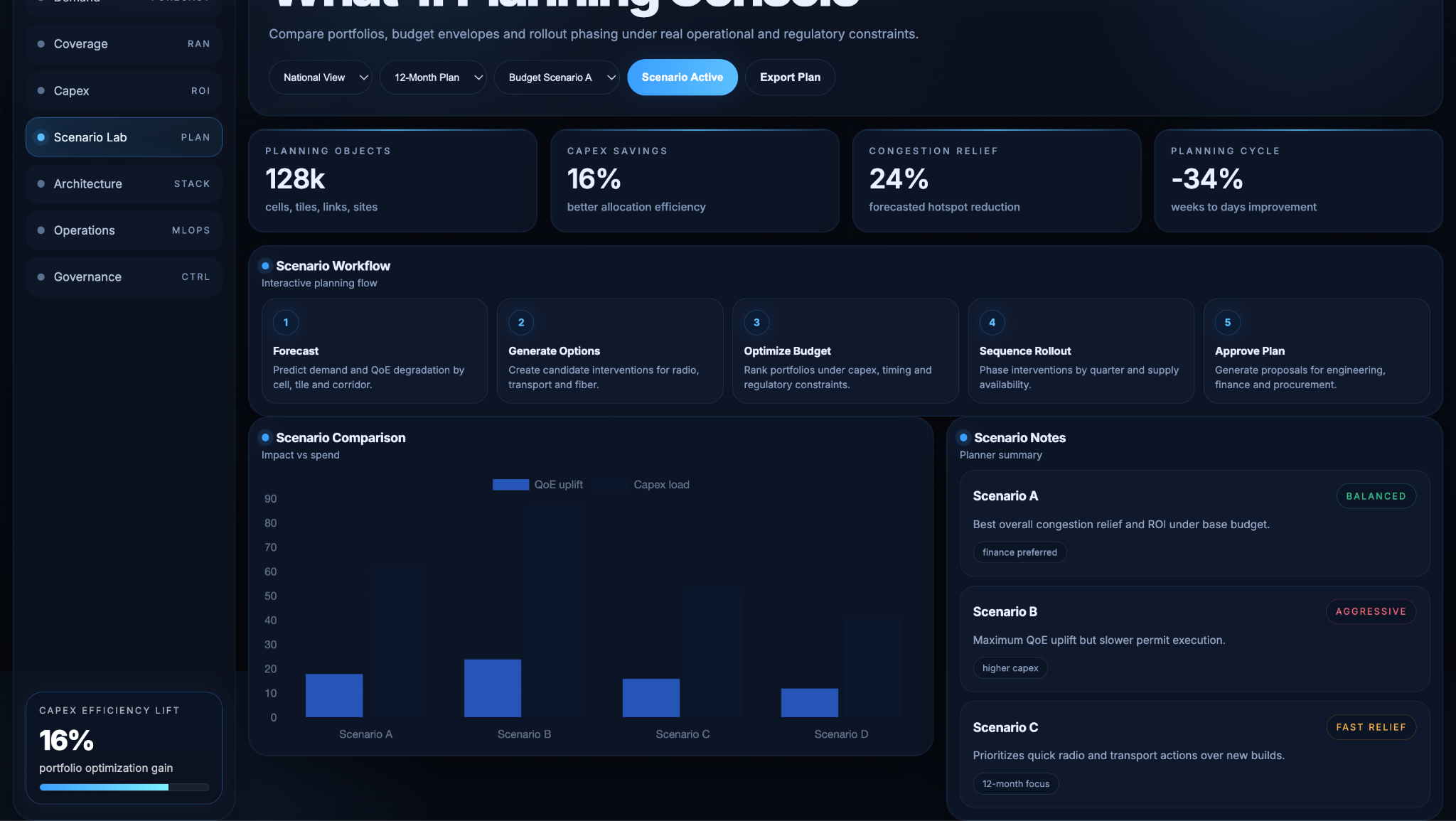Click the finance preferred tag
Screen dimensions: 1456x821
pos(1019,552)
